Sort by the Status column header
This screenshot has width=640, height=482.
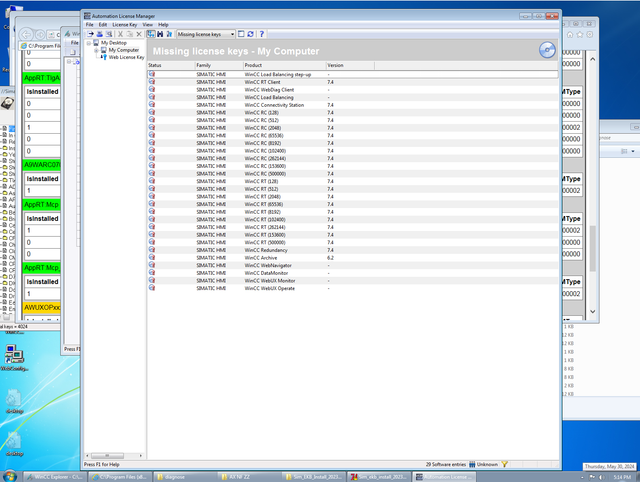pyautogui.click(x=171, y=65)
